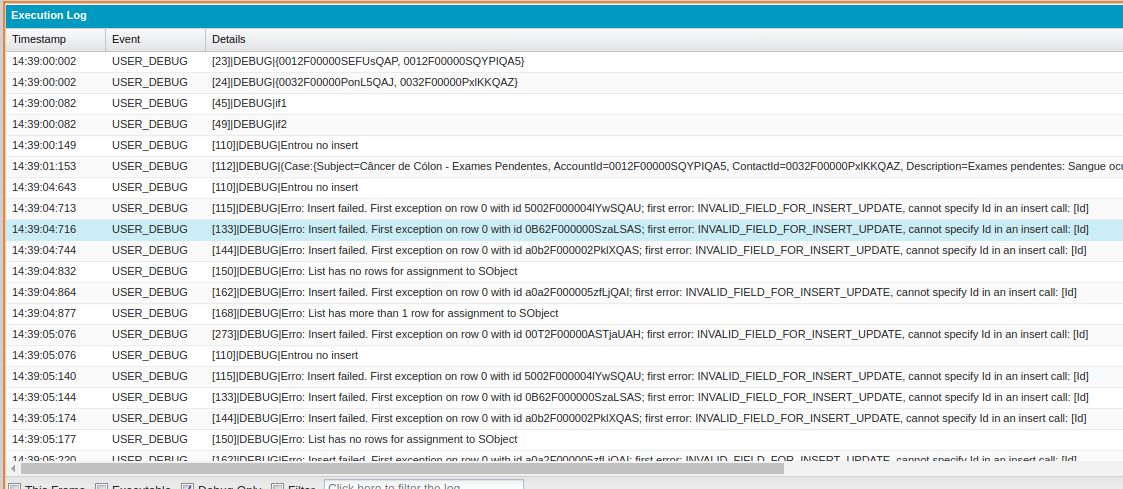Screen dimensions: 1123x489
Task: Select the error row at 14:39:04:713
Action: [x=564, y=208]
